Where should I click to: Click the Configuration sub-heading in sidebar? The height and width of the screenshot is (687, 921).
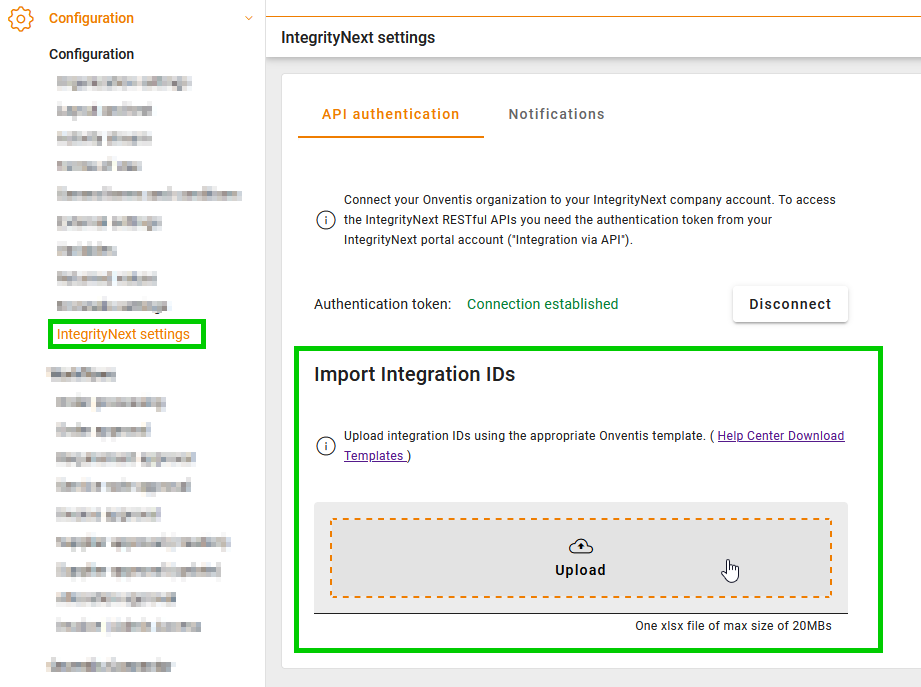(x=91, y=54)
